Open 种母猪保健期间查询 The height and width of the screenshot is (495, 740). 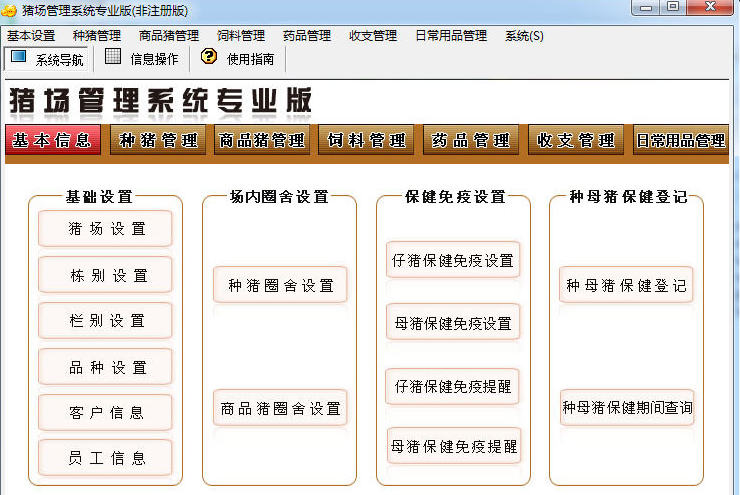click(x=627, y=408)
